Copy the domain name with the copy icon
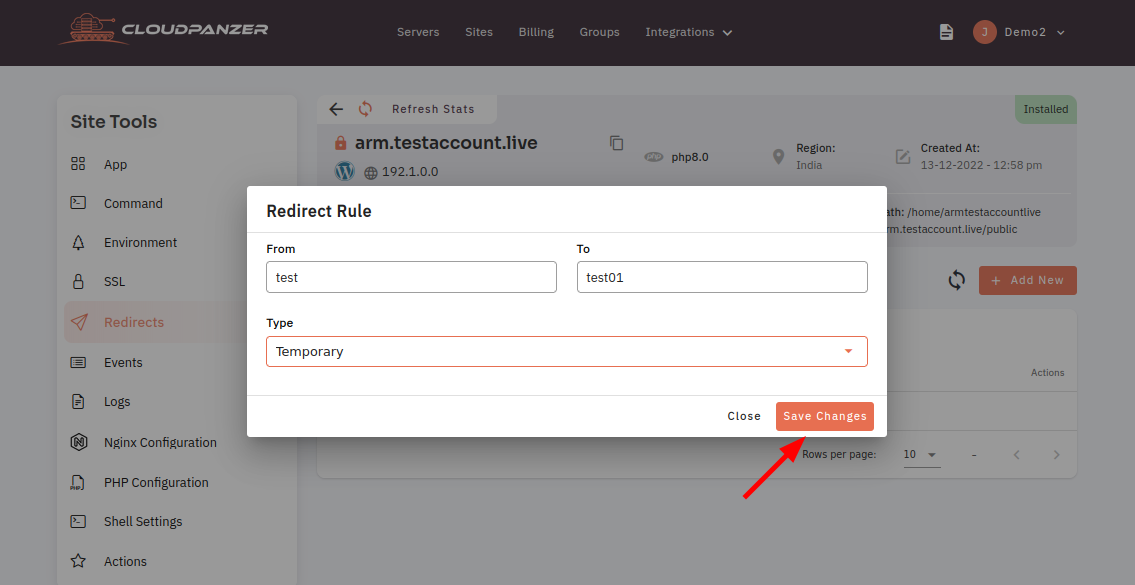The height and width of the screenshot is (585, 1135). click(617, 143)
